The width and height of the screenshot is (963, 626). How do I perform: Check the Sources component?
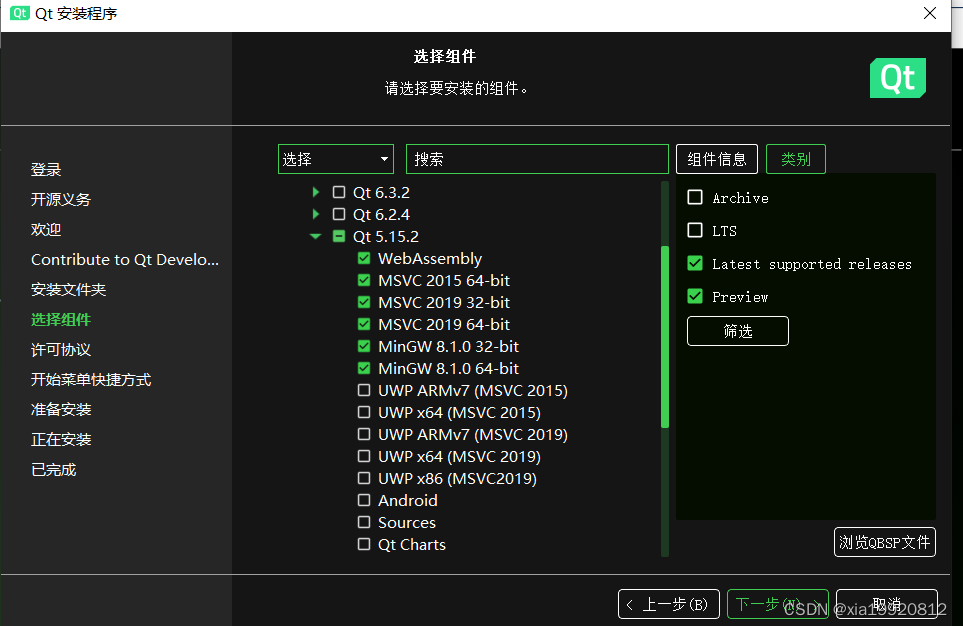364,522
